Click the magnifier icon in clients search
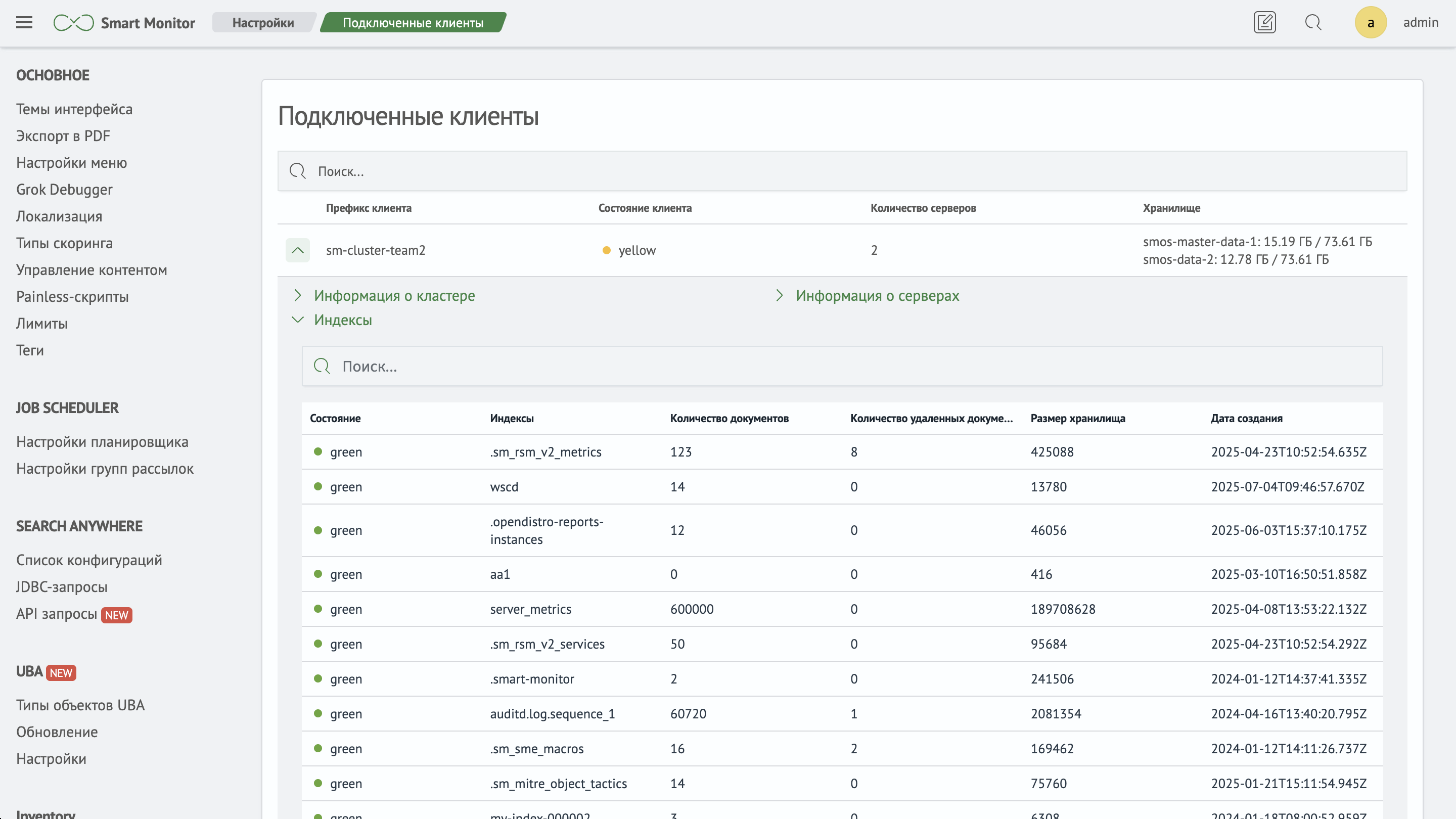This screenshot has height=819, width=1456. [x=298, y=171]
